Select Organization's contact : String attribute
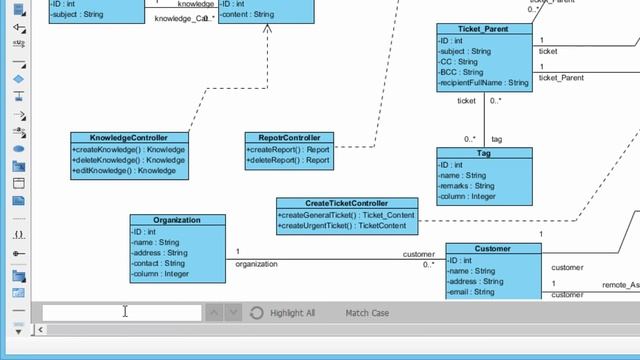 click(x=158, y=264)
